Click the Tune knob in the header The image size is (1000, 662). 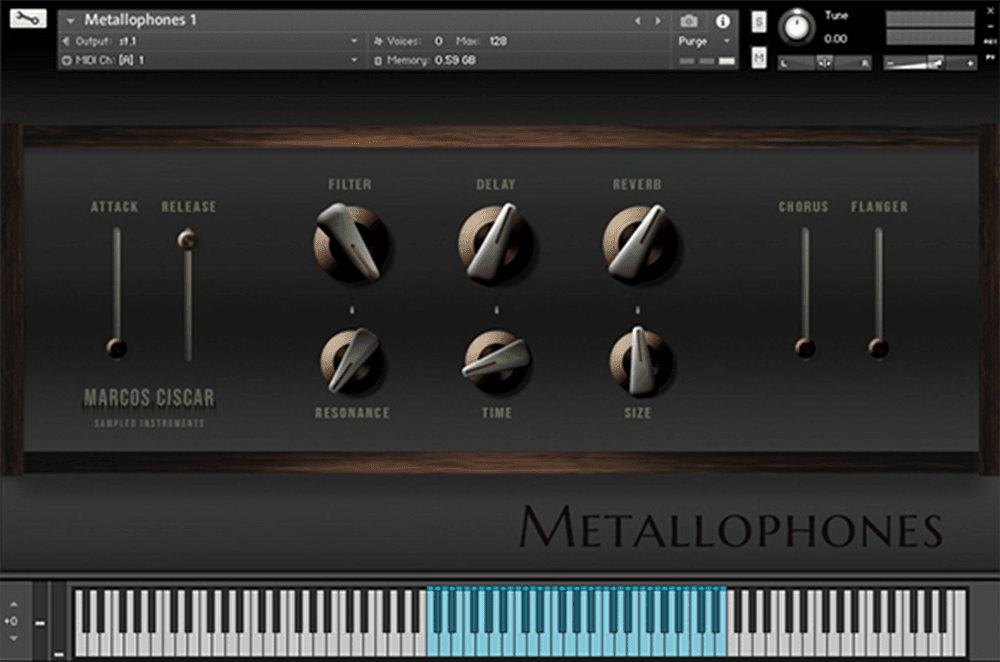pos(796,28)
